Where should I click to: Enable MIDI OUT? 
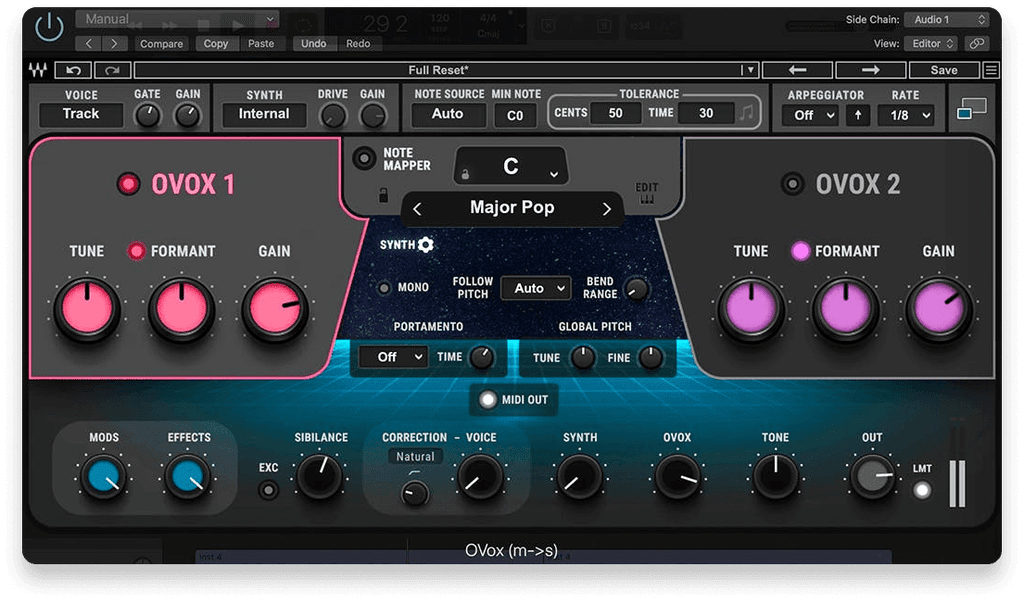(487, 401)
